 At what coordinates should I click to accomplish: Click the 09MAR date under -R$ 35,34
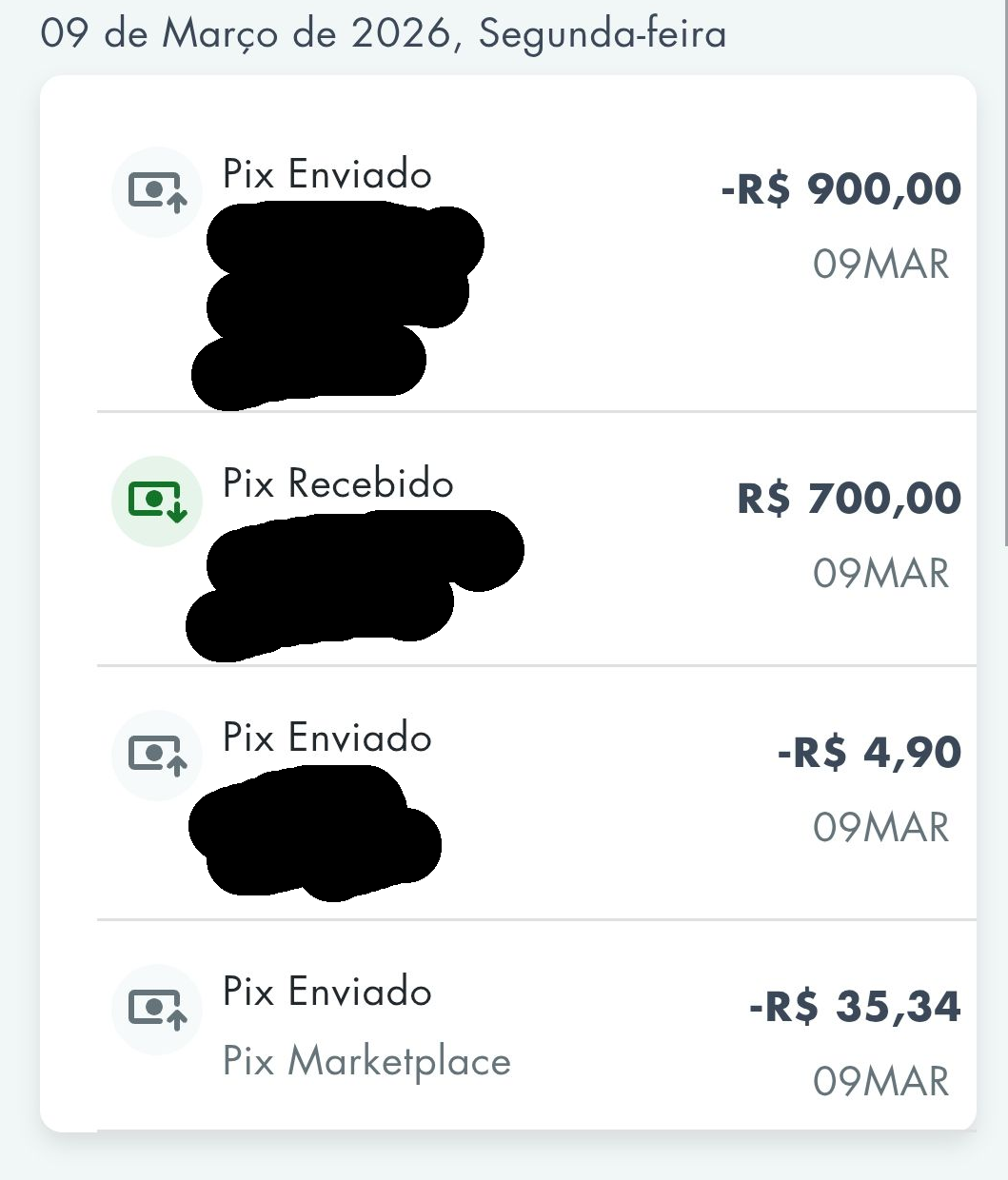pos(881,1082)
